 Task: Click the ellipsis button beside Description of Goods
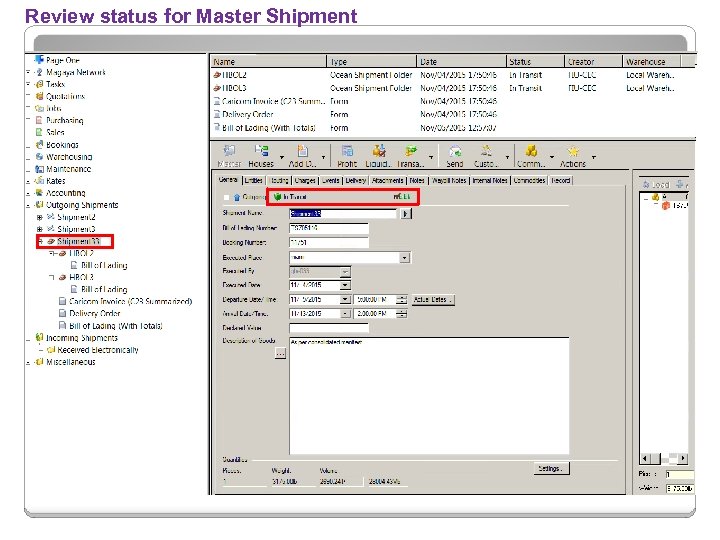point(281,353)
